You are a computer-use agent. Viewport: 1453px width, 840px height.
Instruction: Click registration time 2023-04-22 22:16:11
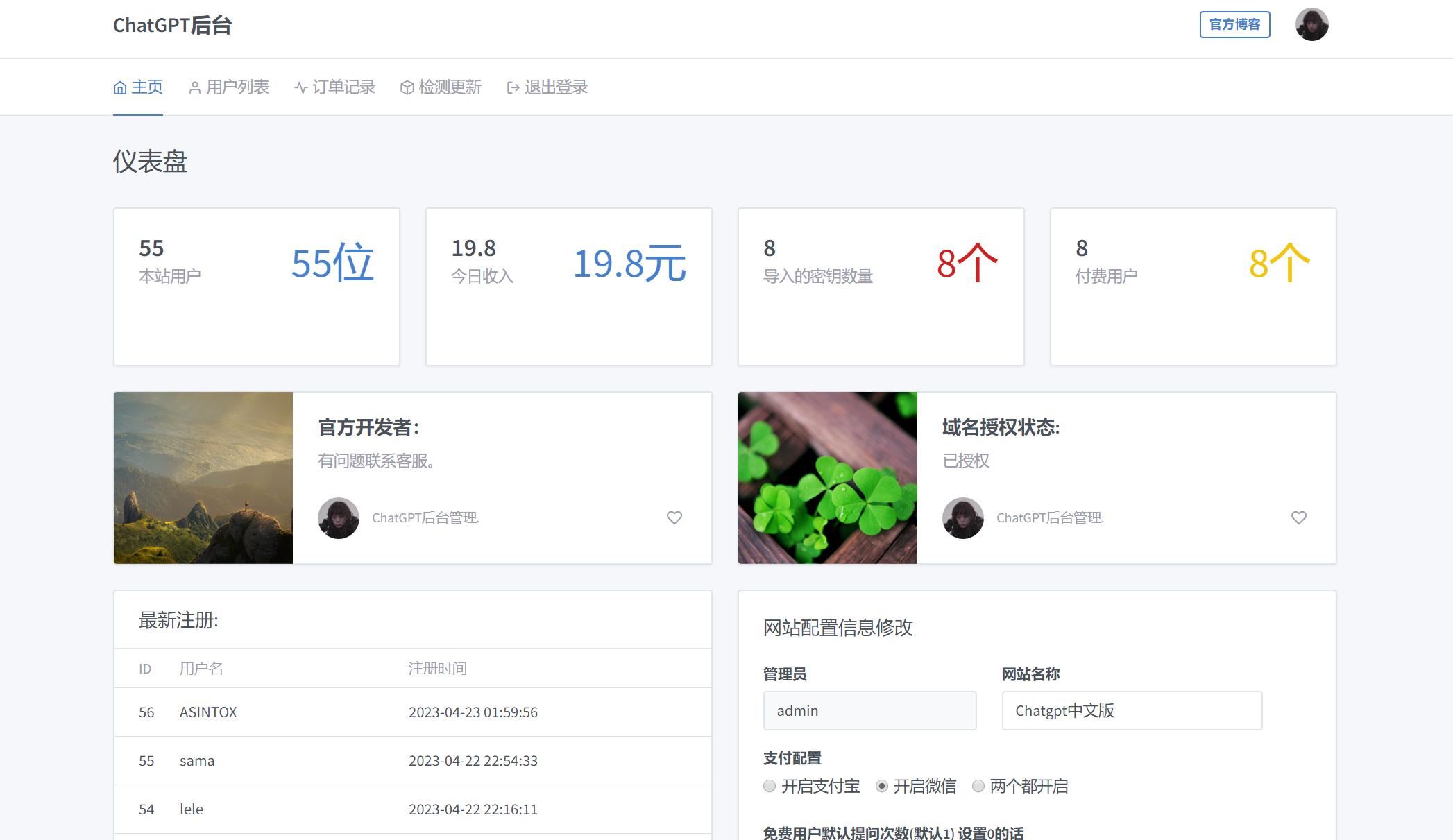(x=473, y=809)
